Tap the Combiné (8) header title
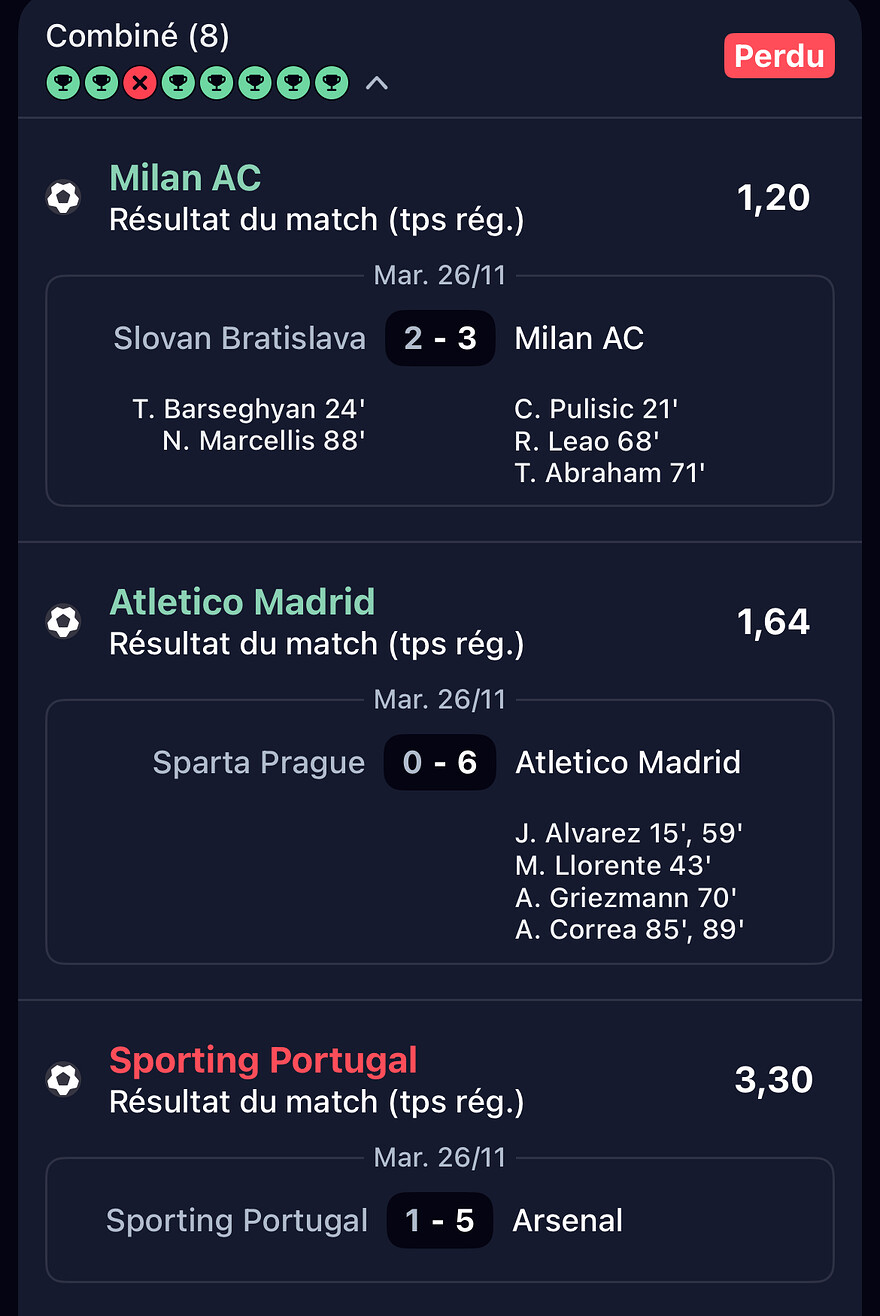 pos(138,36)
